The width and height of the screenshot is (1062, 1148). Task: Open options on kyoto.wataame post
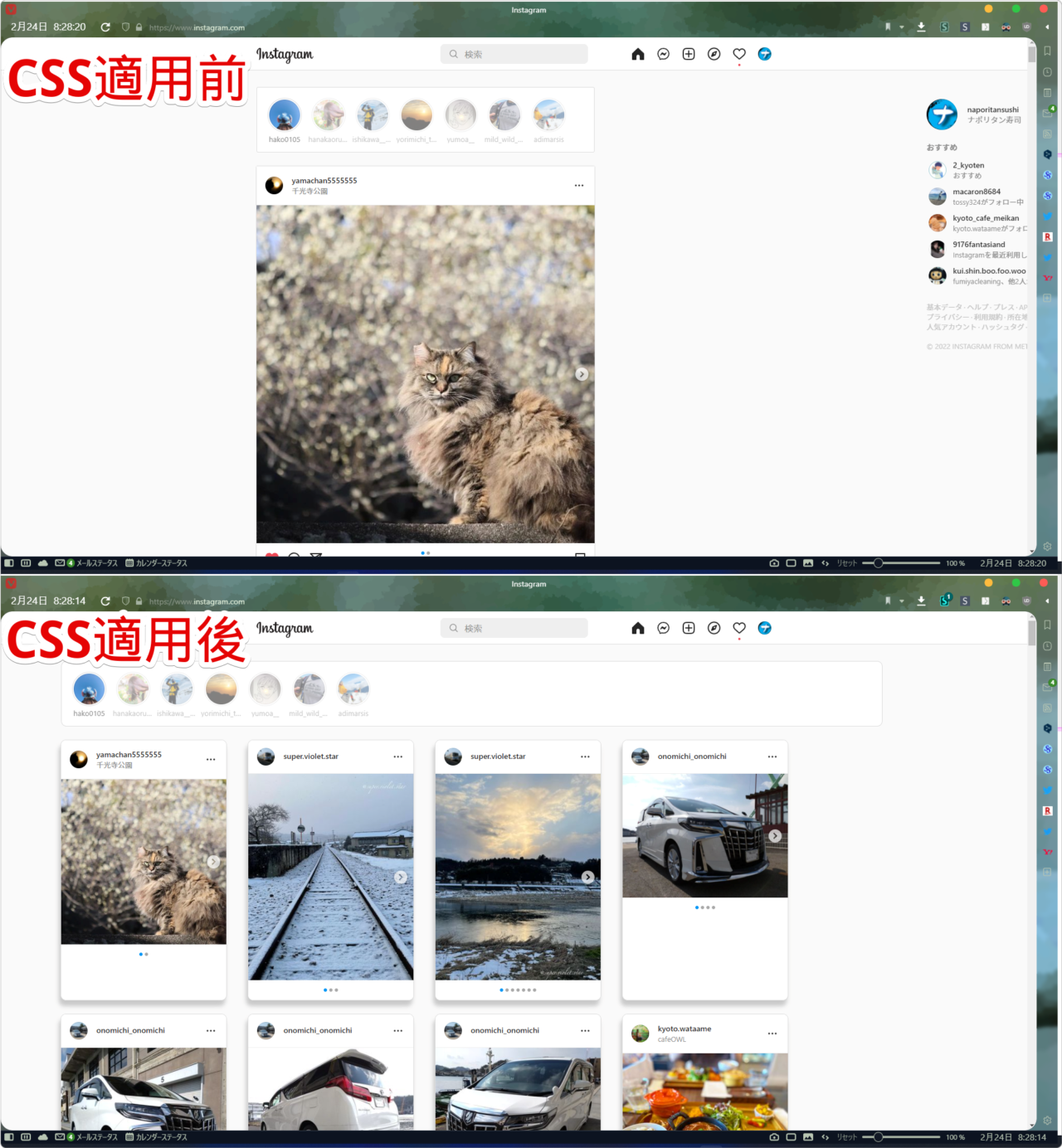click(x=772, y=1034)
